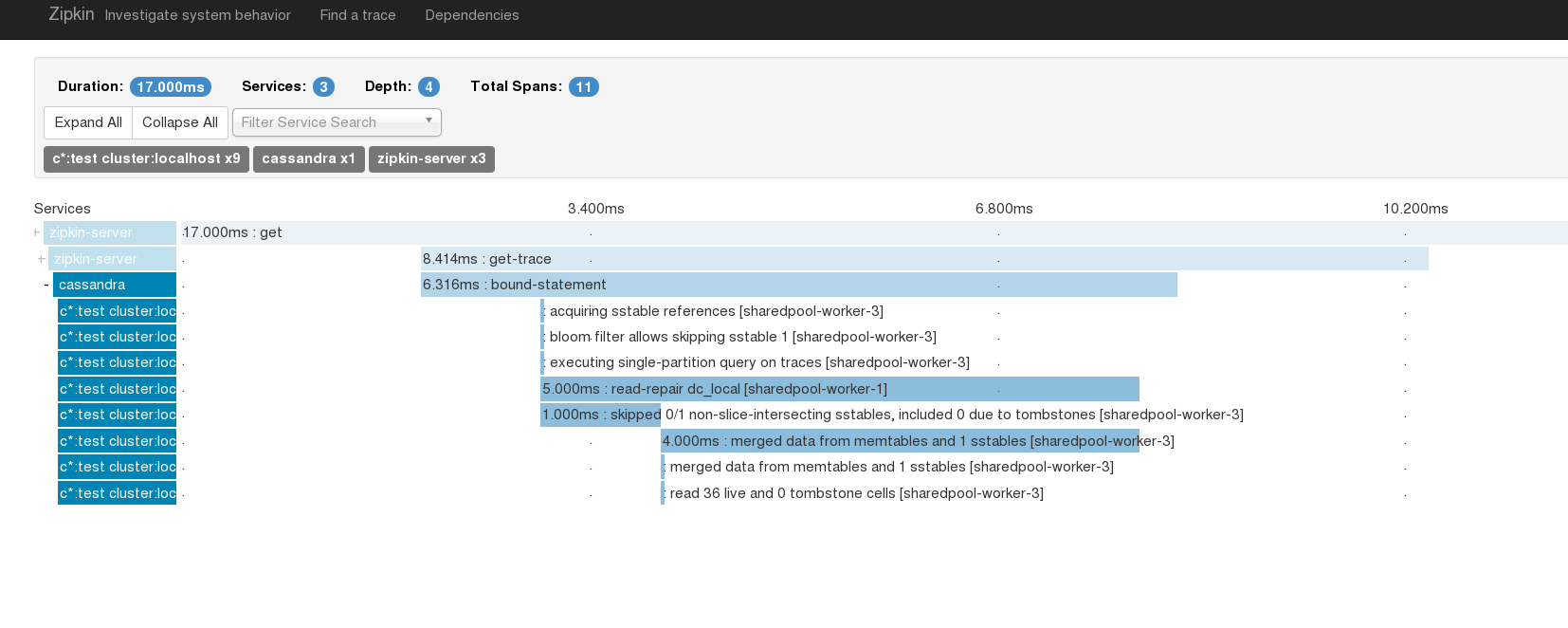Select the 4.000ms merged data span
Viewport: 1568px width, 628px height.
pyautogui.click(x=899, y=441)
